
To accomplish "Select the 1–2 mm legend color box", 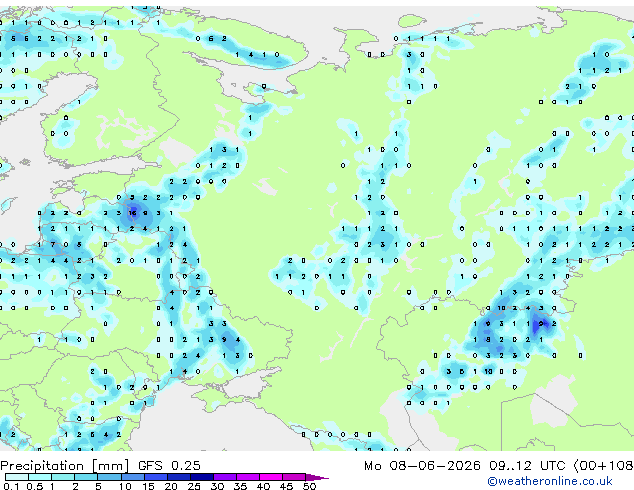I will (63, 477).
